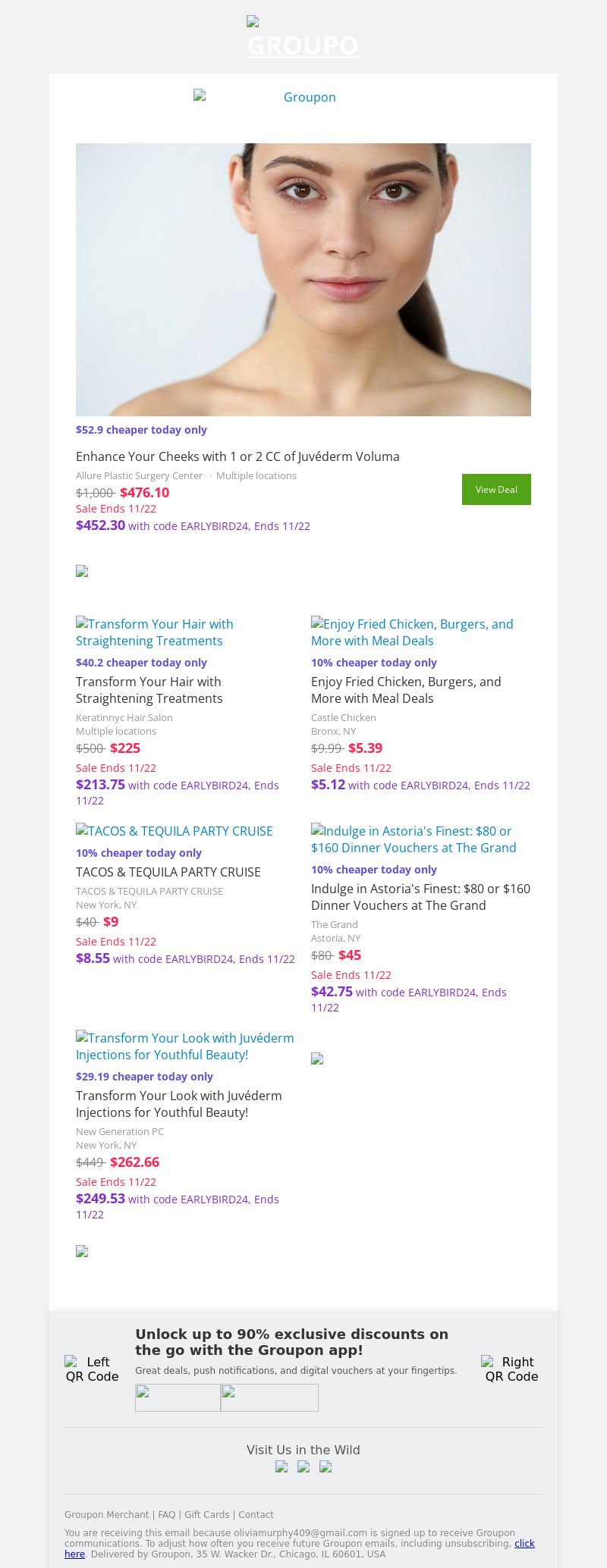Click the Right QR Code image
The height and width of the screenshot is (1568, 607).
click(x=511, y=1369)
